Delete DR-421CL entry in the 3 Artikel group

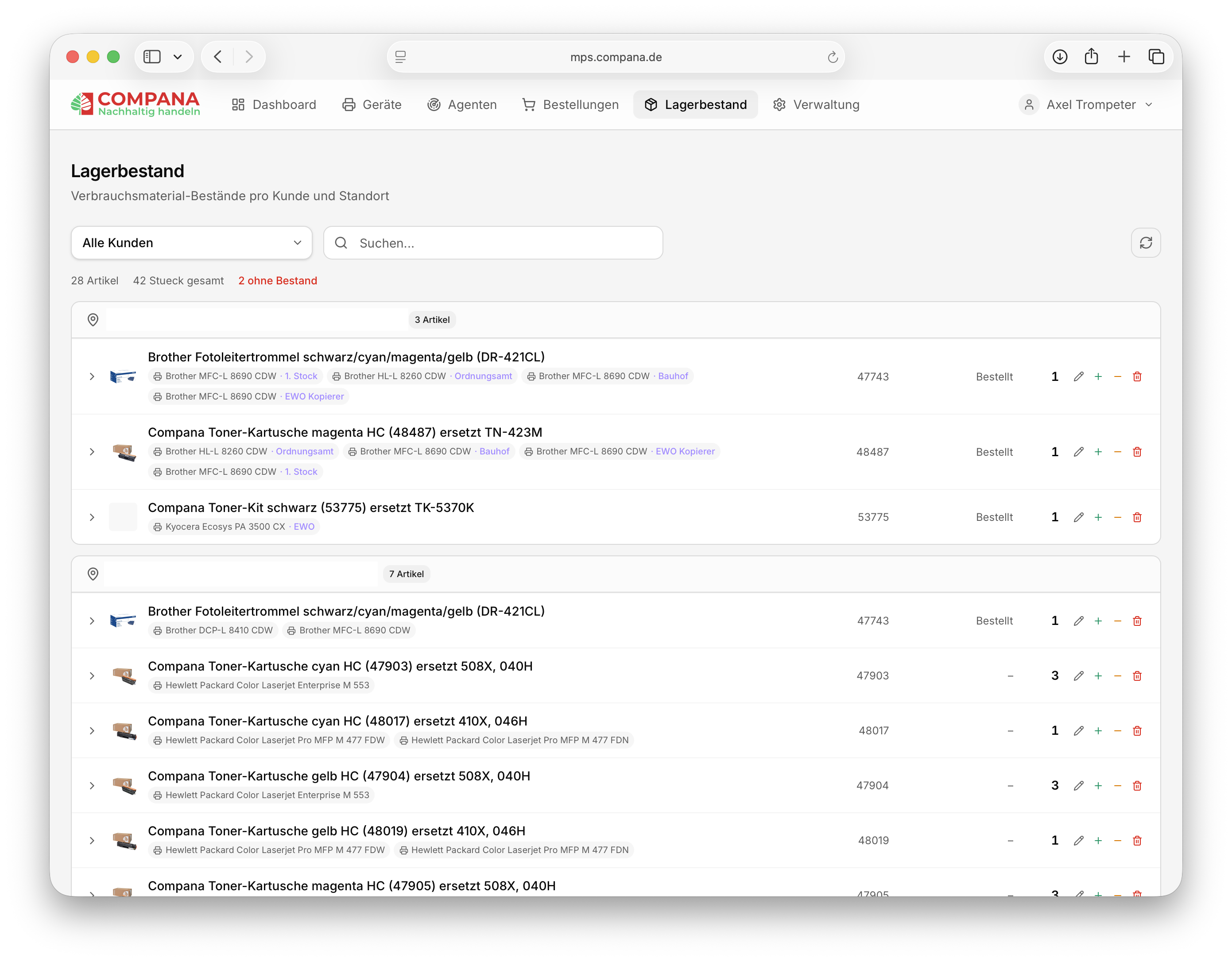(x=1137, y=376)
